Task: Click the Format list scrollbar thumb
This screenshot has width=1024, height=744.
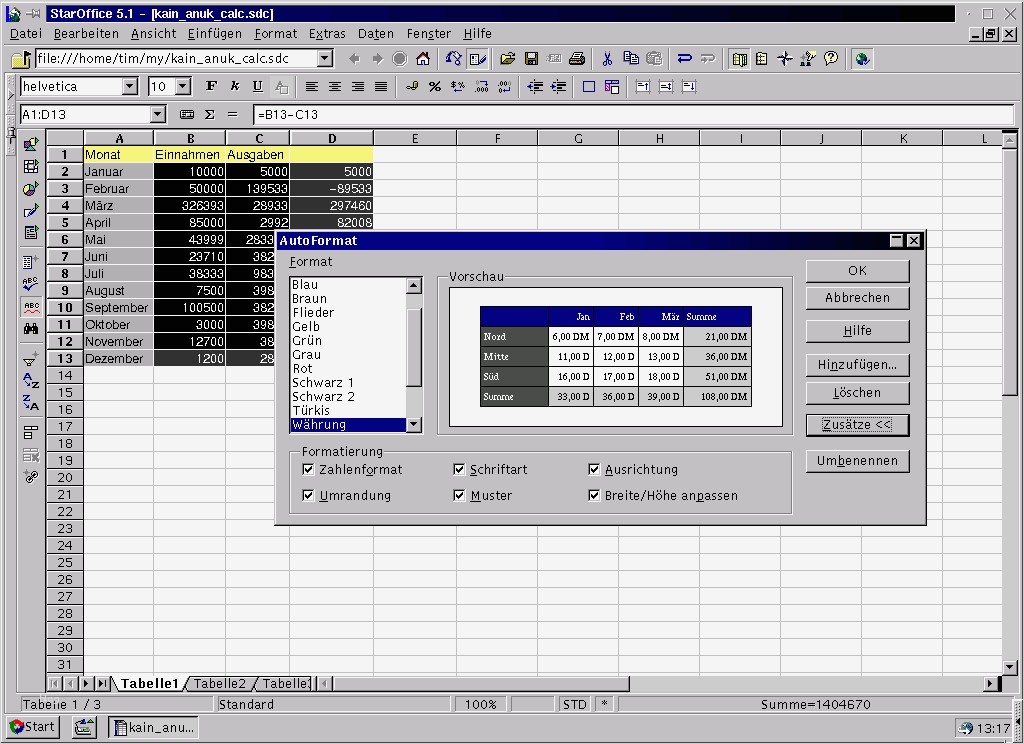Action: pos(413,348)
